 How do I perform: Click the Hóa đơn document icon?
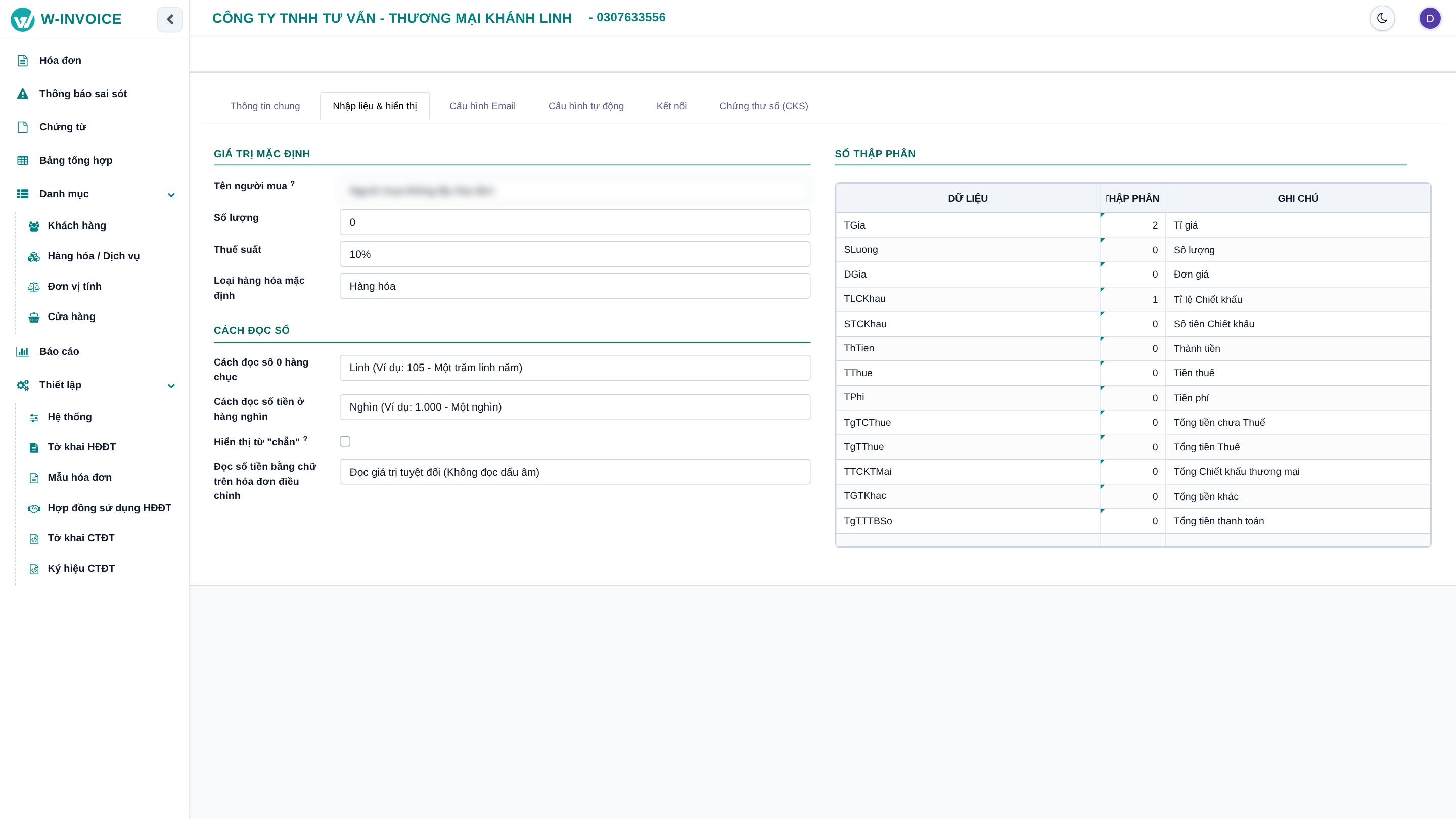pos(23,61)
